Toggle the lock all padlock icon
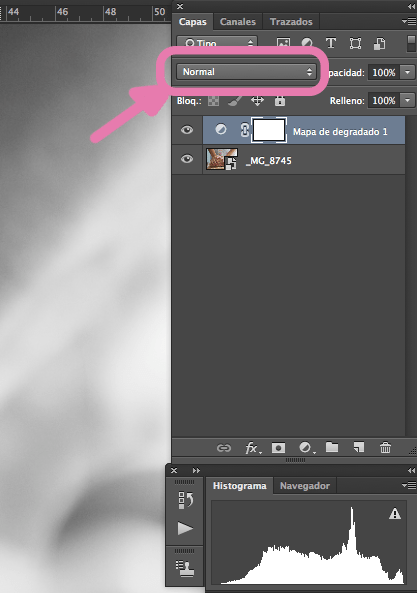The height and width of the screenshot is (593, 417). 280,101
